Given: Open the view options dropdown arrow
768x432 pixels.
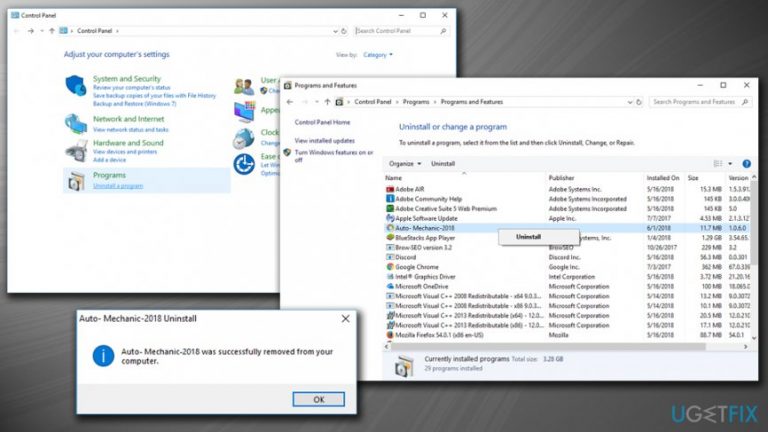Looking at the screenshot, I should [730, 164].
